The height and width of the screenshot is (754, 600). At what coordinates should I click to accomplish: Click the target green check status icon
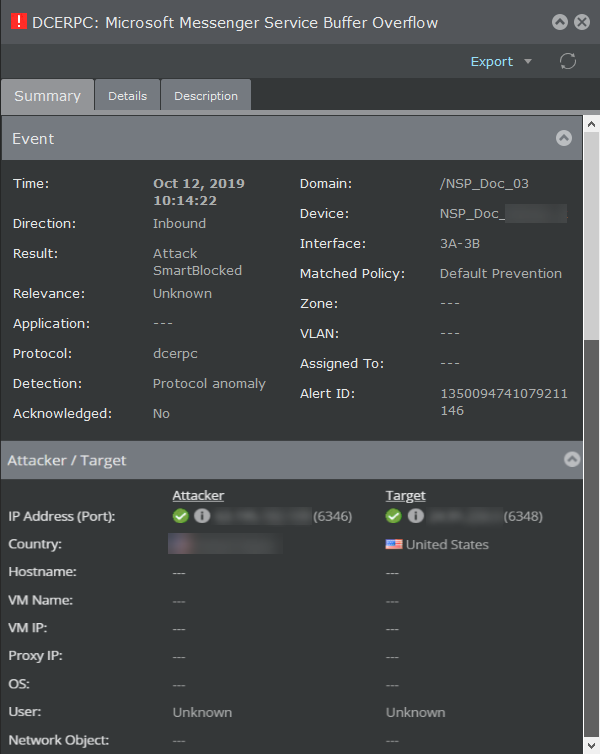click(x=393, y=516)
